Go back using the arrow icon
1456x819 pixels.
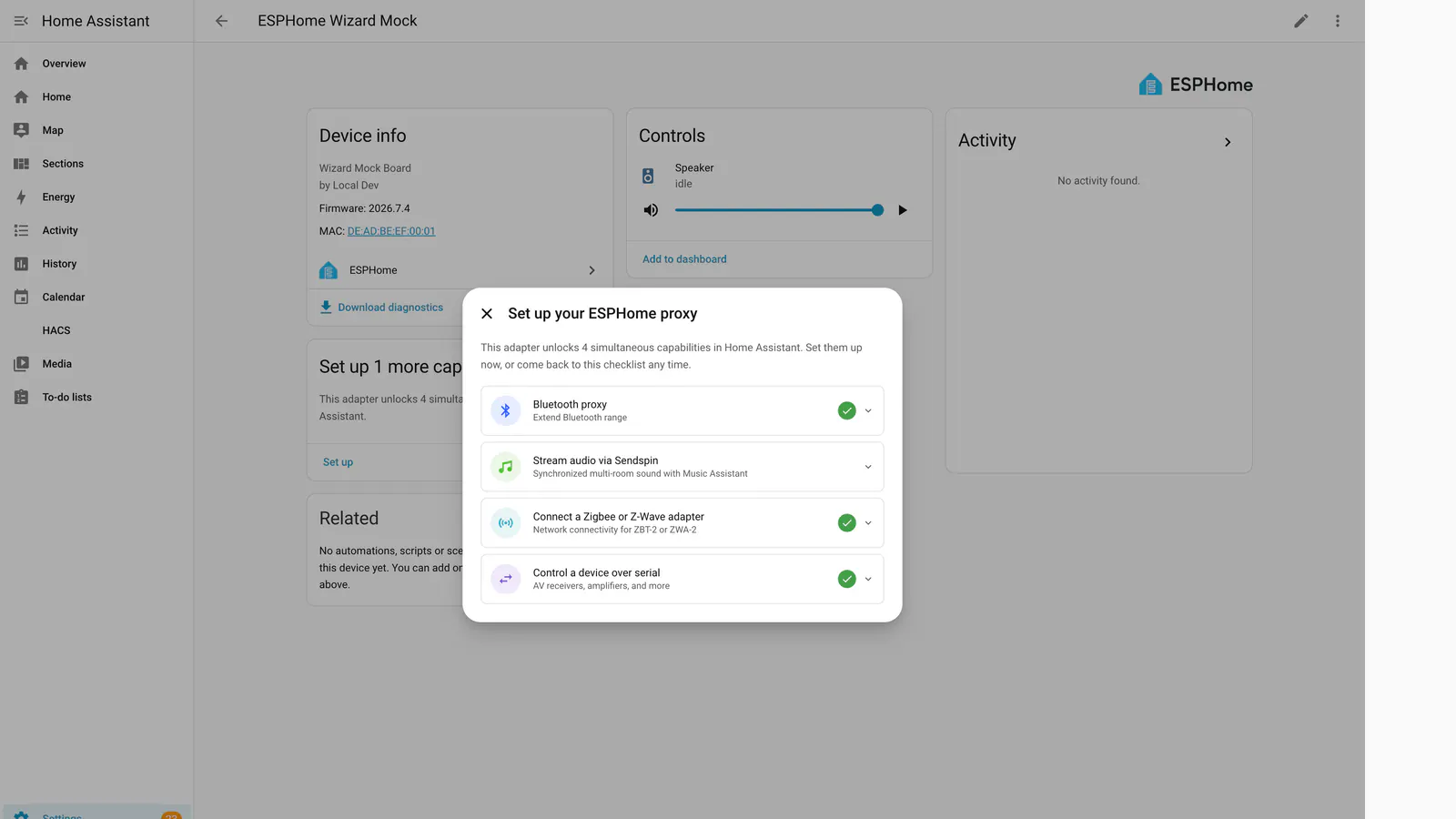click(x=221, y=21)
